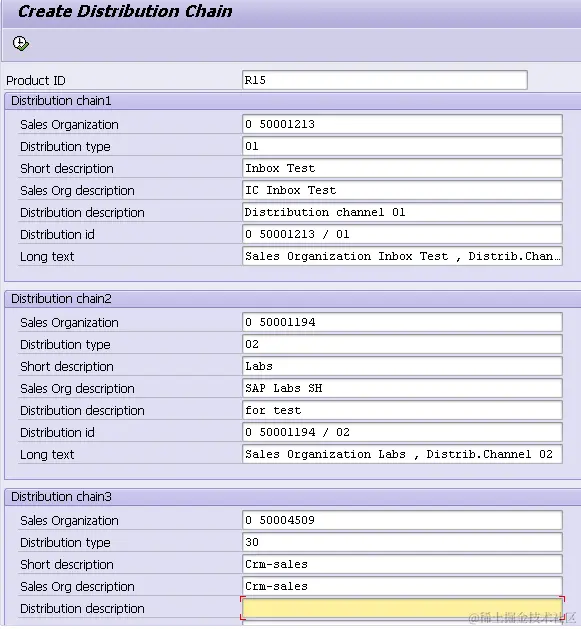Click chain2 Short description label

click(67, 367)
